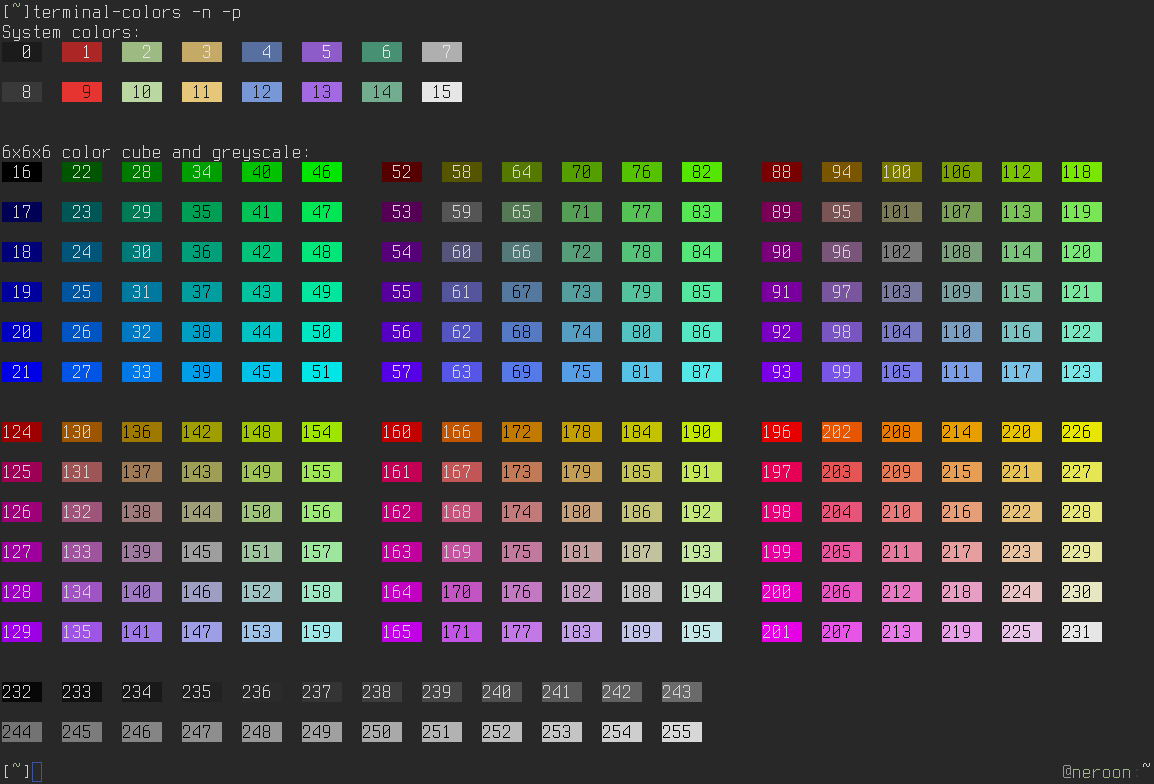Screen dimensions: 1154x784
Task: Click the blue swatch labeled 21
Action: [21, 372]
